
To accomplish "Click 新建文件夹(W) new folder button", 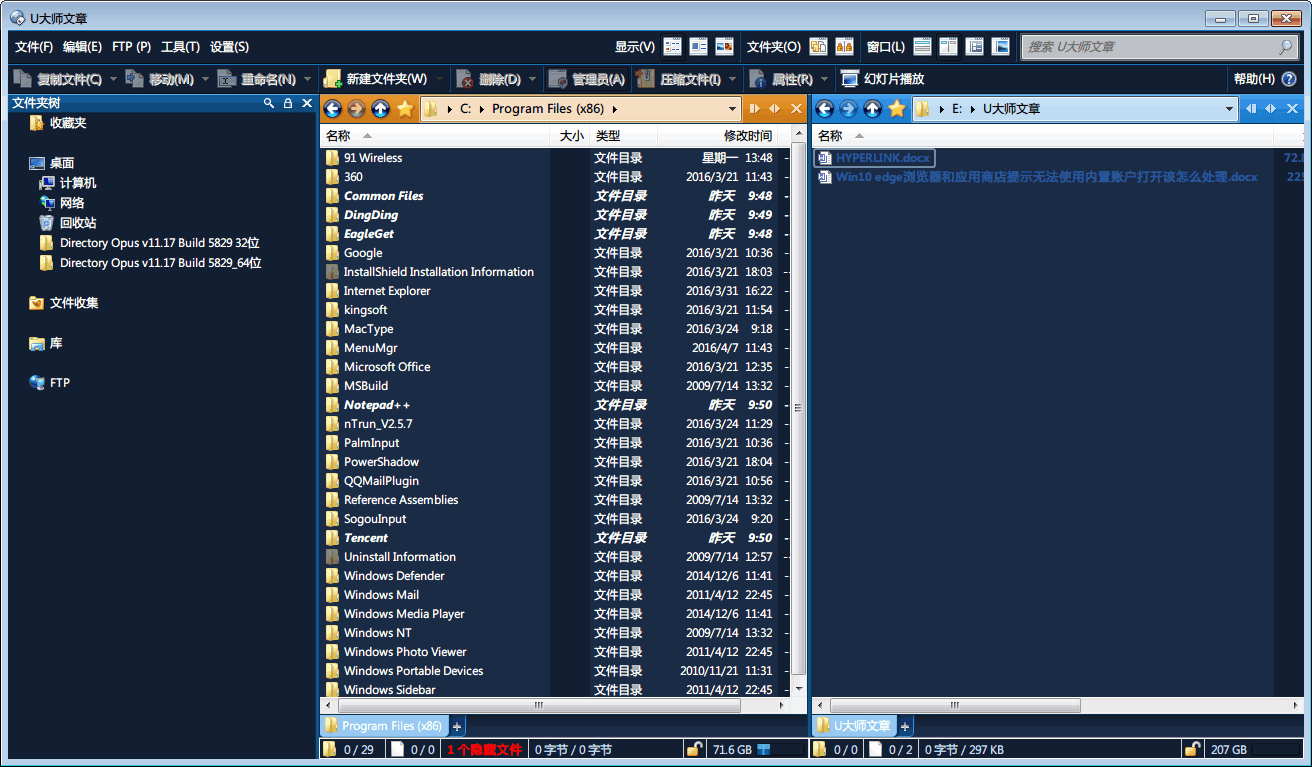I will click(375, 79).
